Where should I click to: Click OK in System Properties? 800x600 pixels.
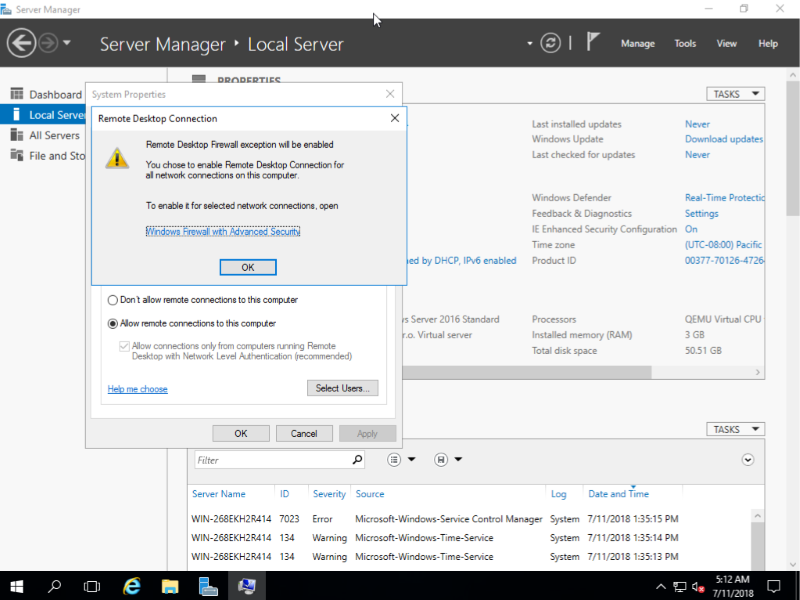[241, 434]
